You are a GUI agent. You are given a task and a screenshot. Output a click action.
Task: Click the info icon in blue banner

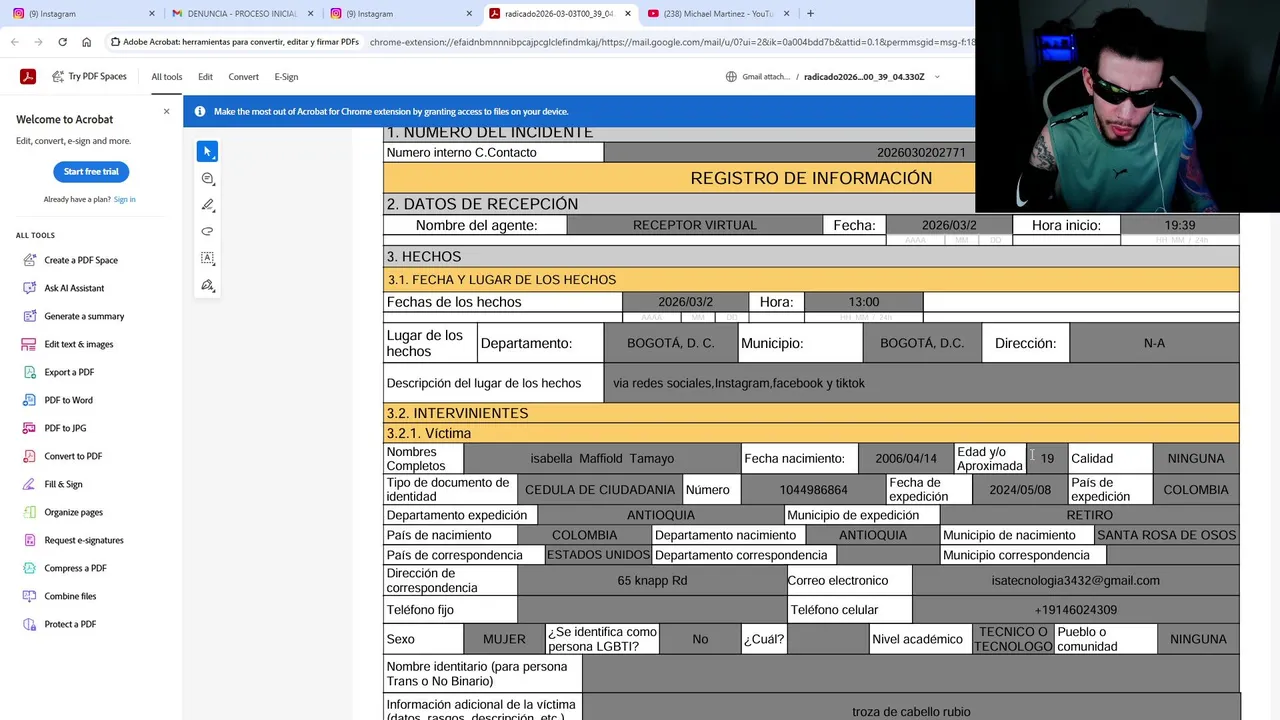(200, 112)
